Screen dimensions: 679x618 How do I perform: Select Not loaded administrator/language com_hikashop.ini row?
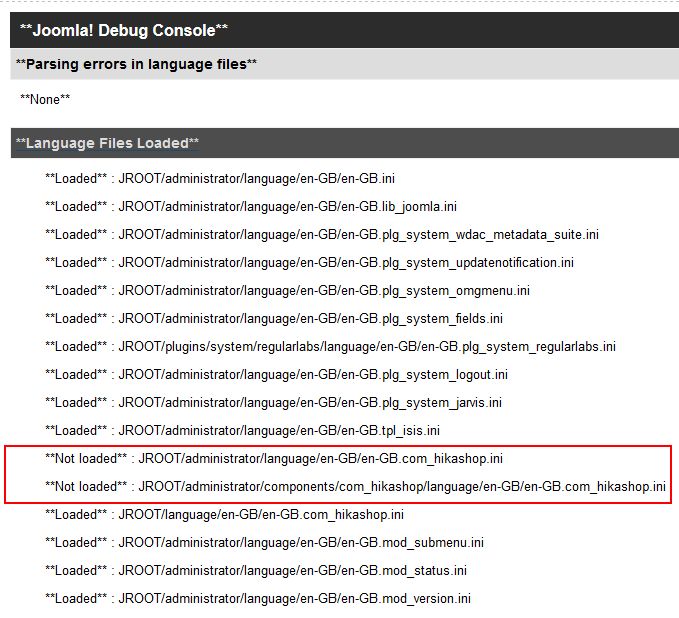point(274,459)
